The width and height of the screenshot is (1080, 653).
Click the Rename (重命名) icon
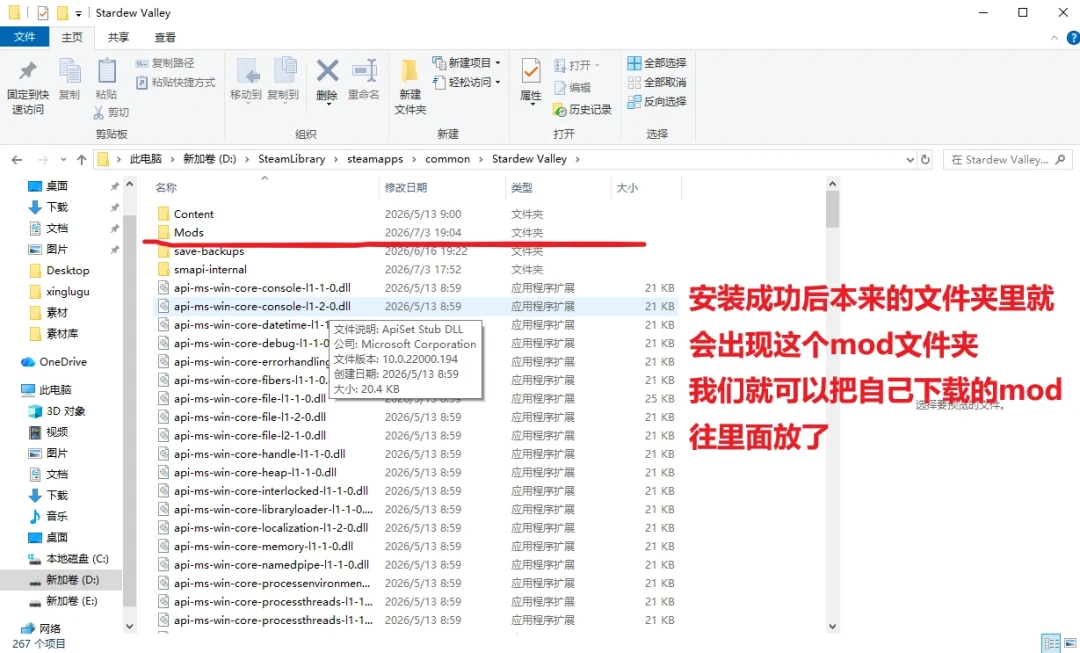pos(364,71)
